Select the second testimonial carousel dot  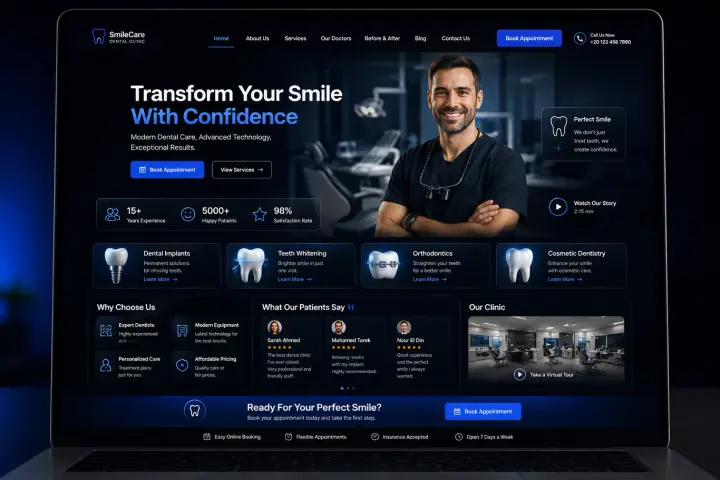(348, 389)
